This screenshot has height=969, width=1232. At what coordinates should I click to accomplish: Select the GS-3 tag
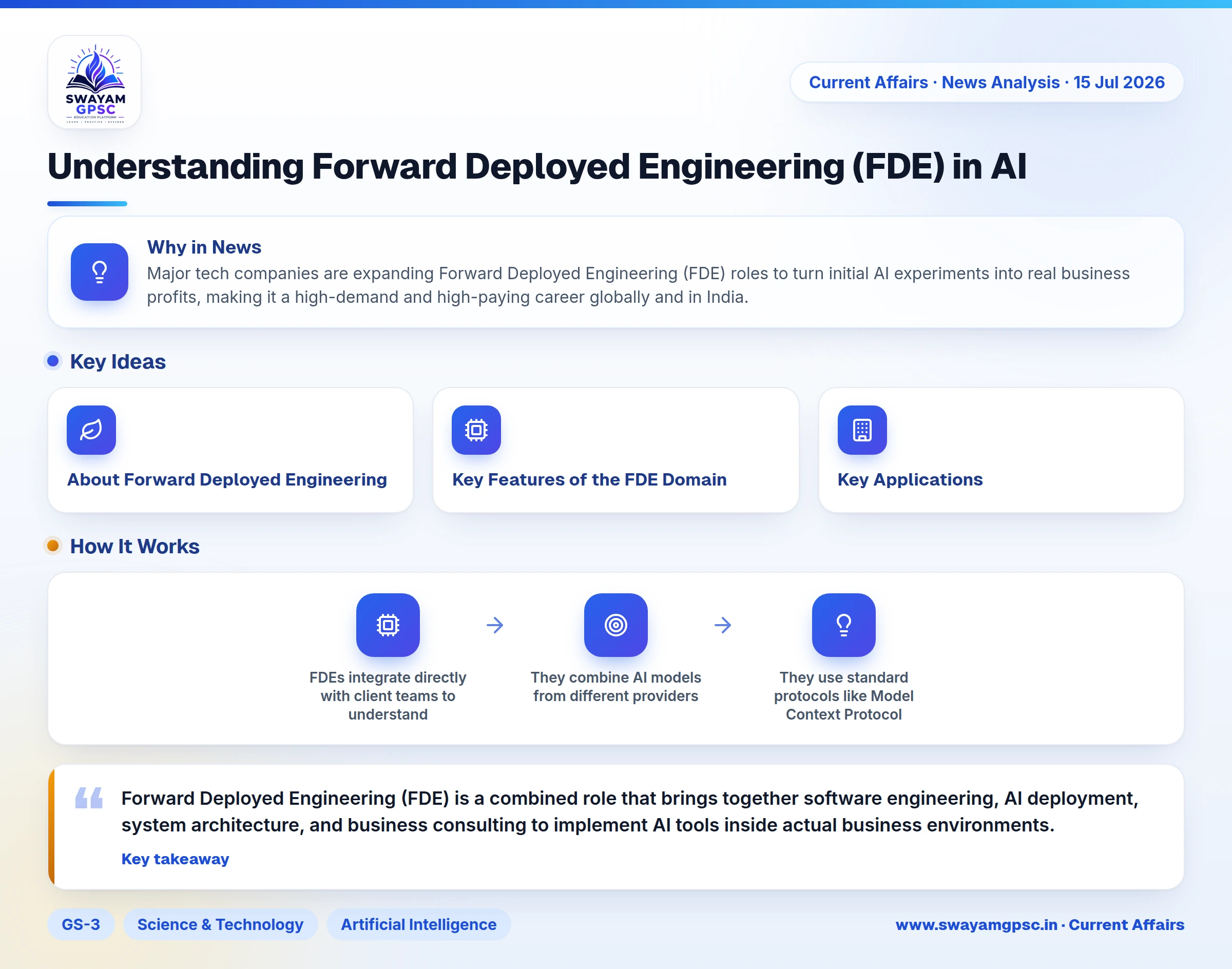click(x=81, y=924)
